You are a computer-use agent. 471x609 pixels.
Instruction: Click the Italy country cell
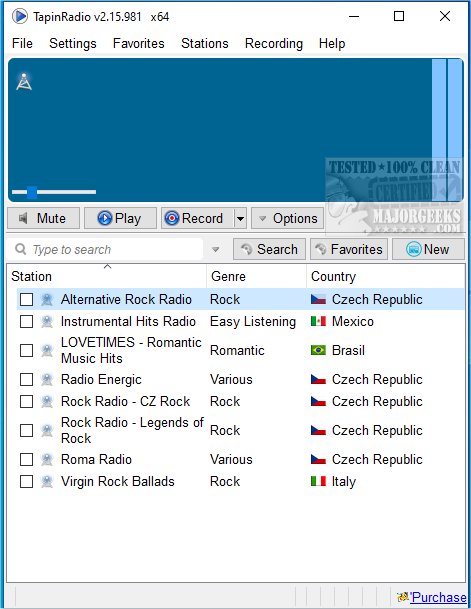coord(344,482)
